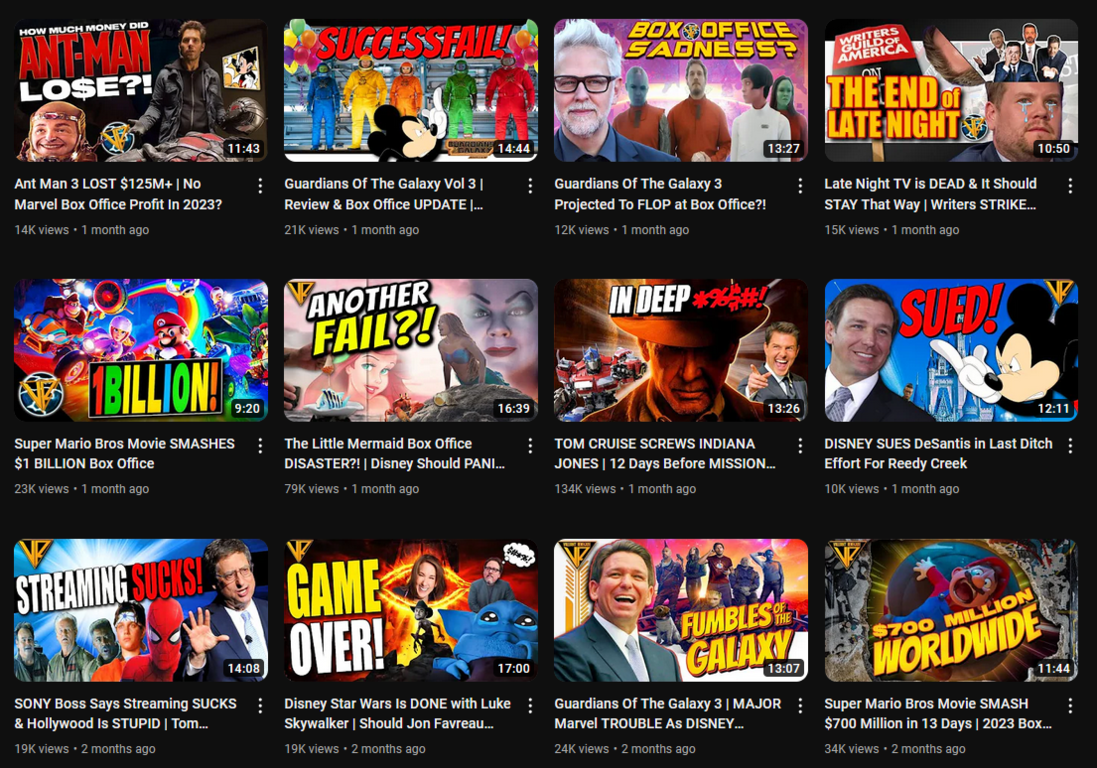Play the $700 Million Worldwide thumbnail
1097x768 pixels.
pos(951,611)
